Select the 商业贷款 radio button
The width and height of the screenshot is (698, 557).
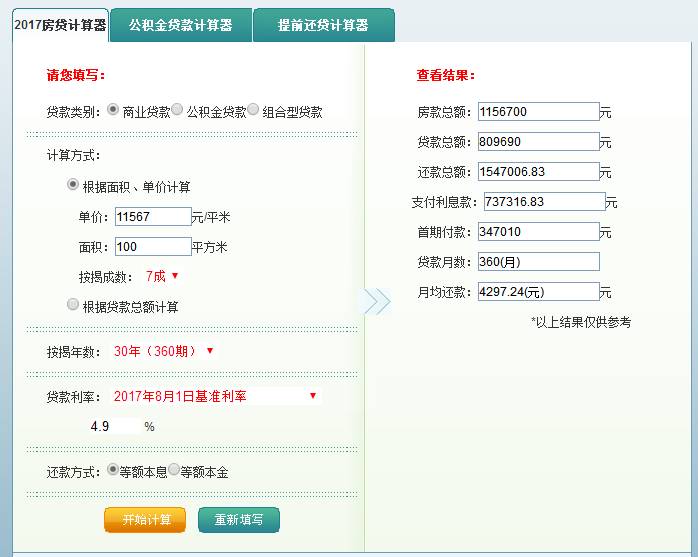pyautogui.click(x=113, y=109)
